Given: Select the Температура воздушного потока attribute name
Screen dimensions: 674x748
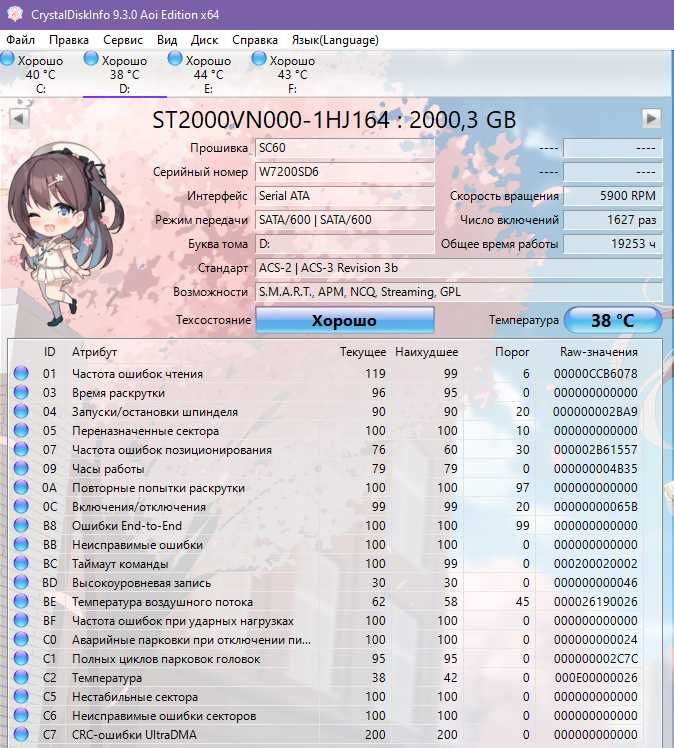Looking at the screenshot, I should coord(162,602).
